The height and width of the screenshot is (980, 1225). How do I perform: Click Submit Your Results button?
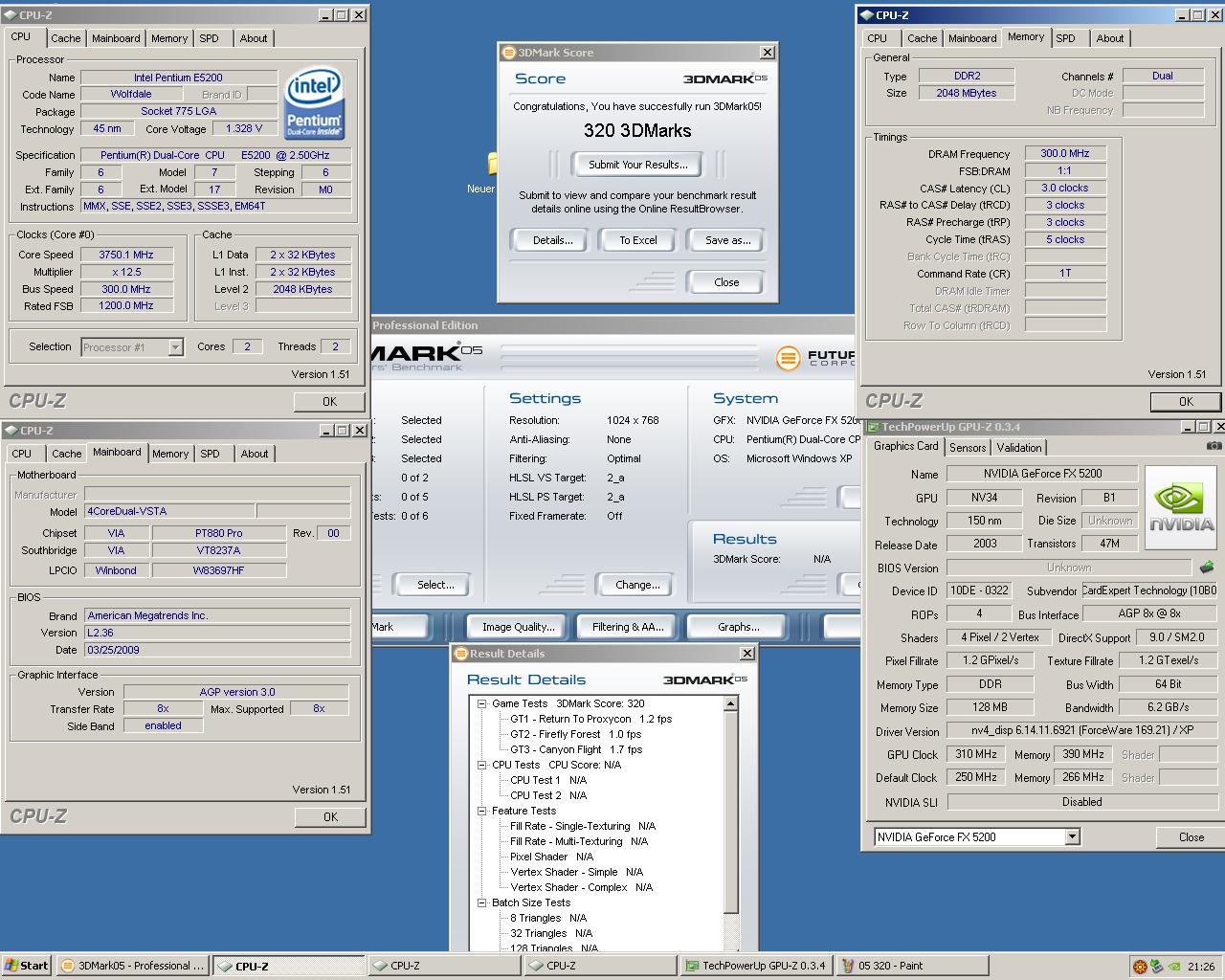point(638,165)
